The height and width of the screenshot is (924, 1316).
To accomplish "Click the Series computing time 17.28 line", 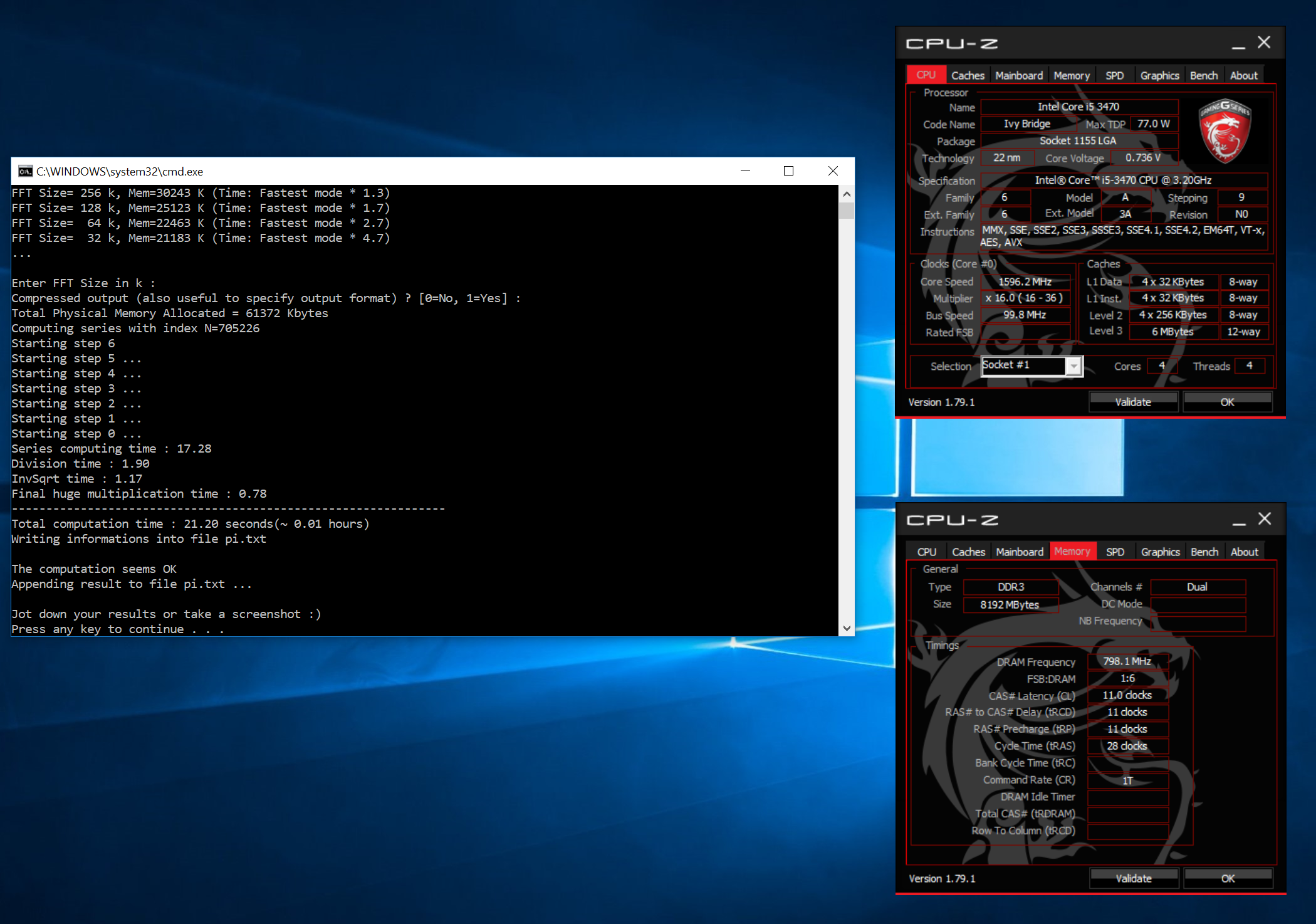I will 112,449.
